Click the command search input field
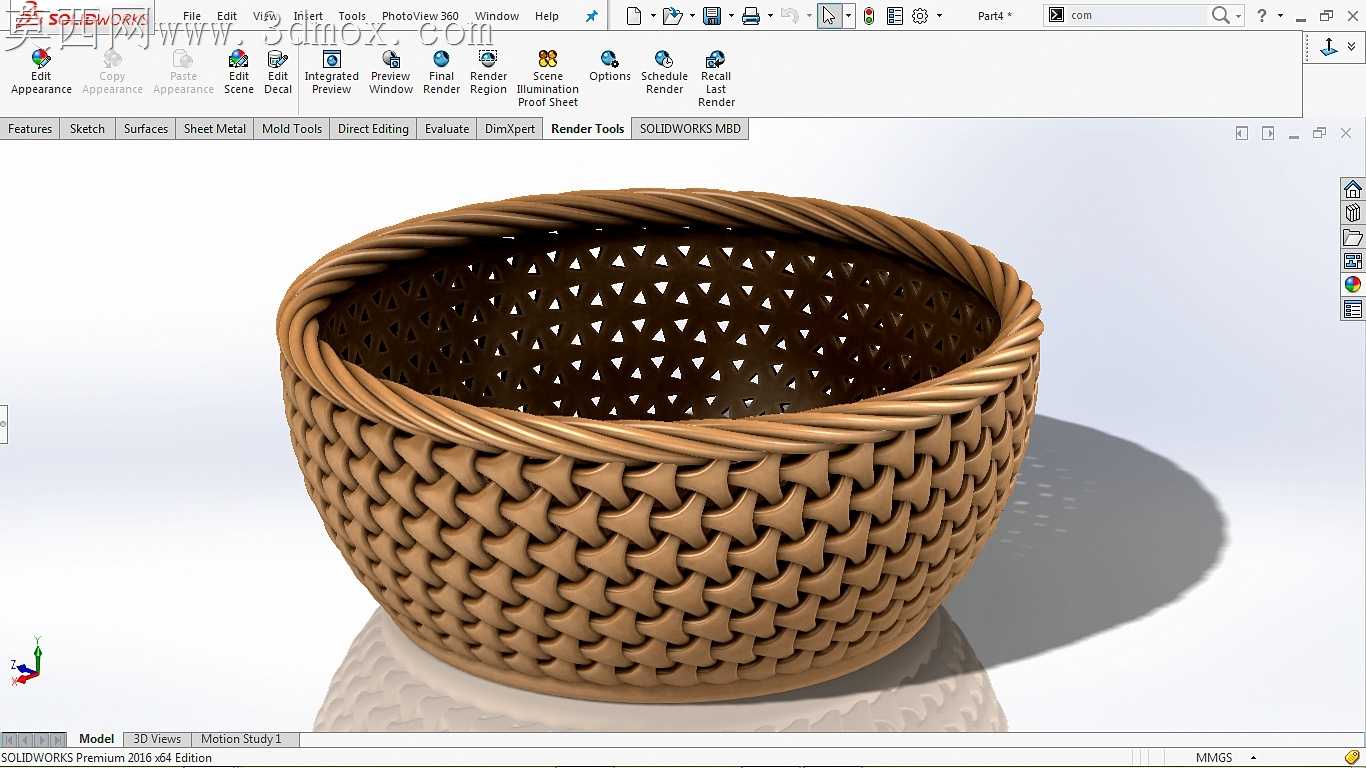Screen dimensions: 1366x768 tap(1138, 15)
